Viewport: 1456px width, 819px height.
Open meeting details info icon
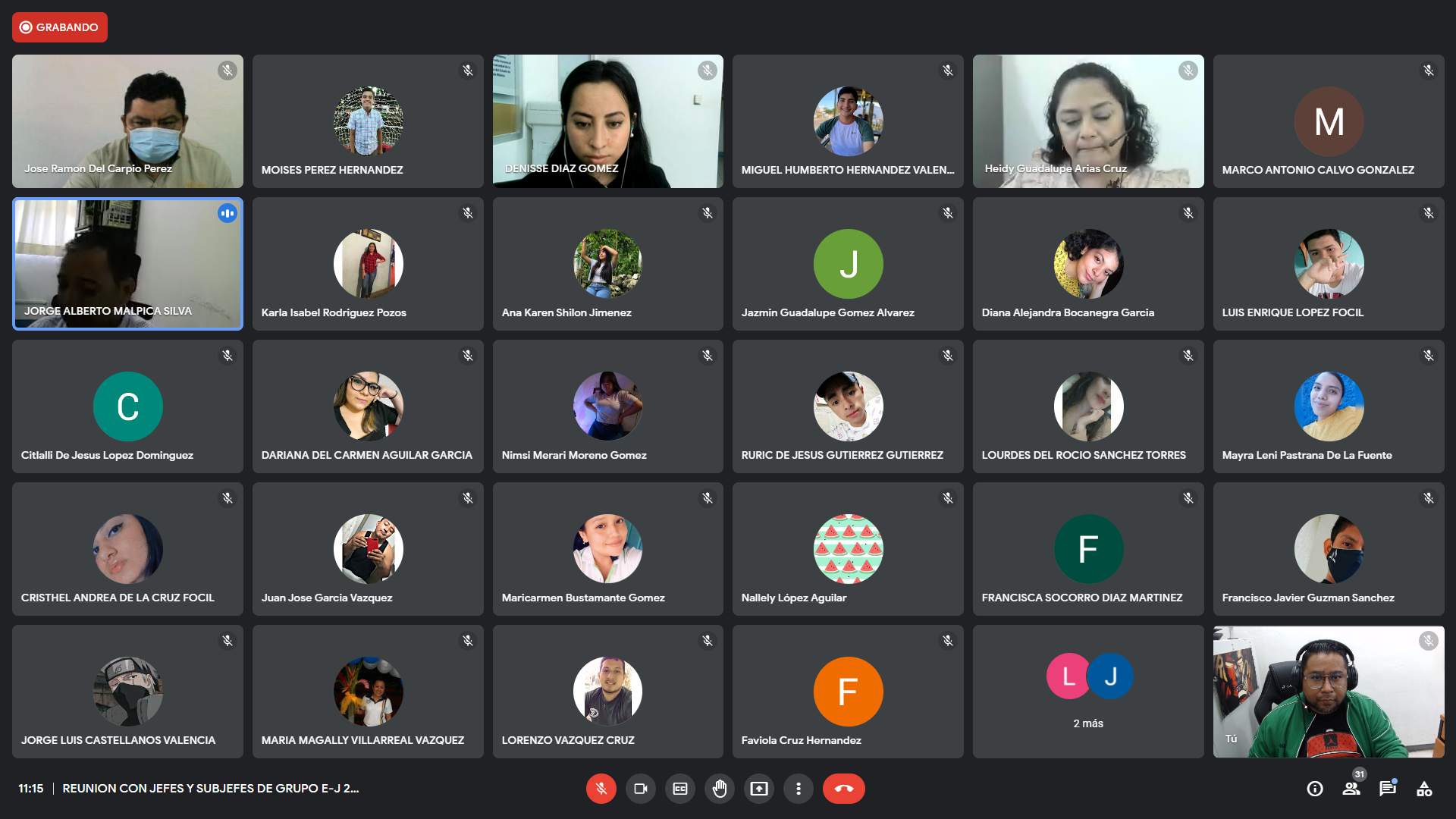point(1315,789)
